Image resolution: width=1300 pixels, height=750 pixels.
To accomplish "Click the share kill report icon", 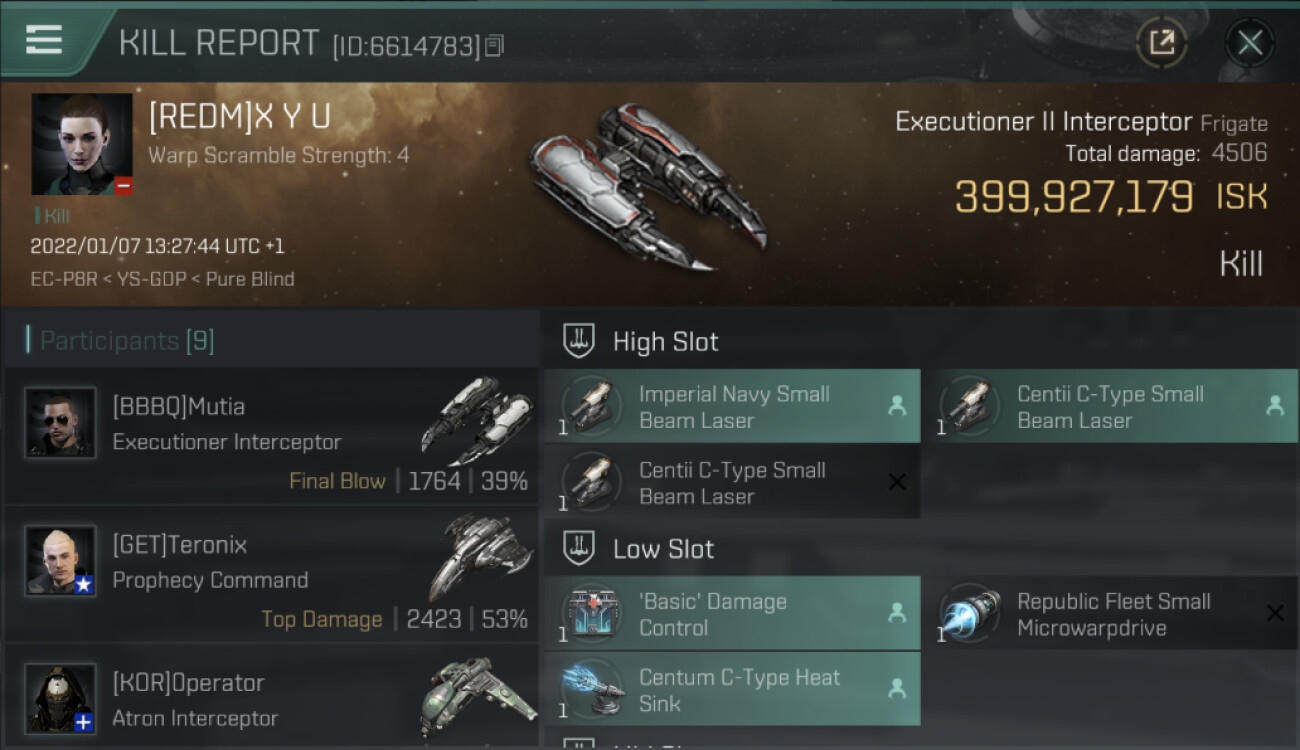I will coord(1161,42).
